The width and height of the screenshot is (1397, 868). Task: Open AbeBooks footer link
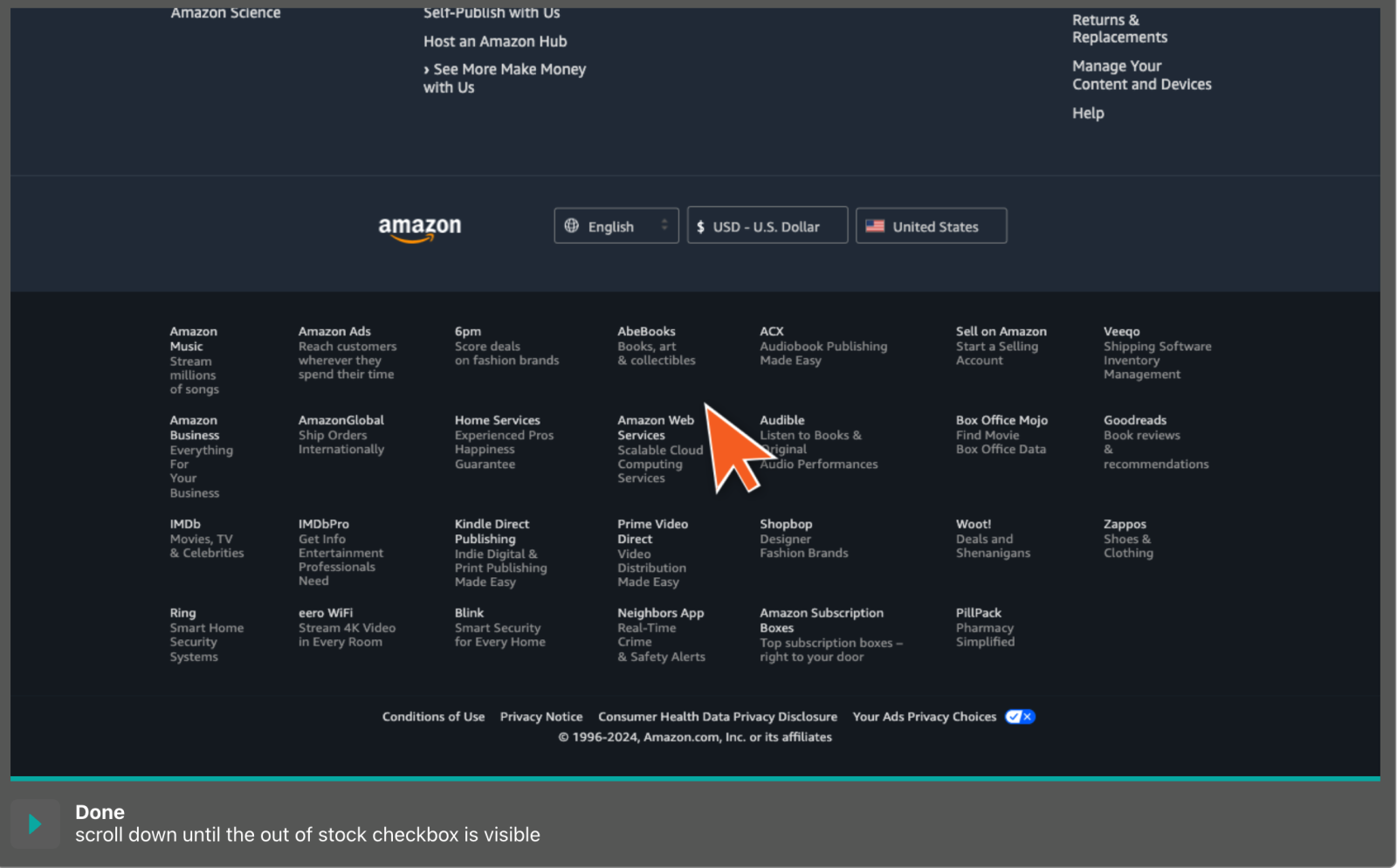[x=657, y=346]
